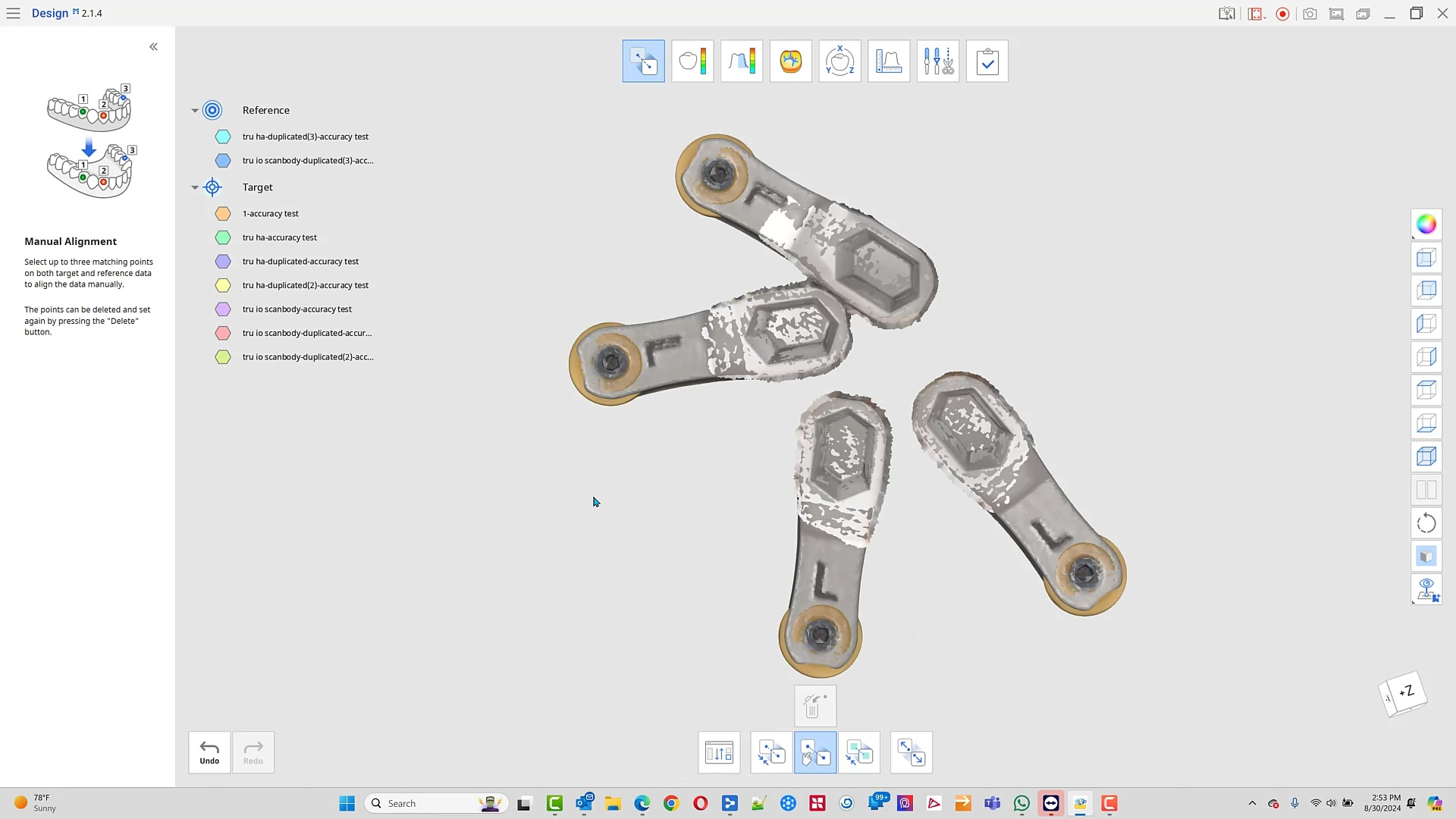Click the checkmark validation/approve tool
This screenshot has height=819, width=1456.
(x=988, y=61)
